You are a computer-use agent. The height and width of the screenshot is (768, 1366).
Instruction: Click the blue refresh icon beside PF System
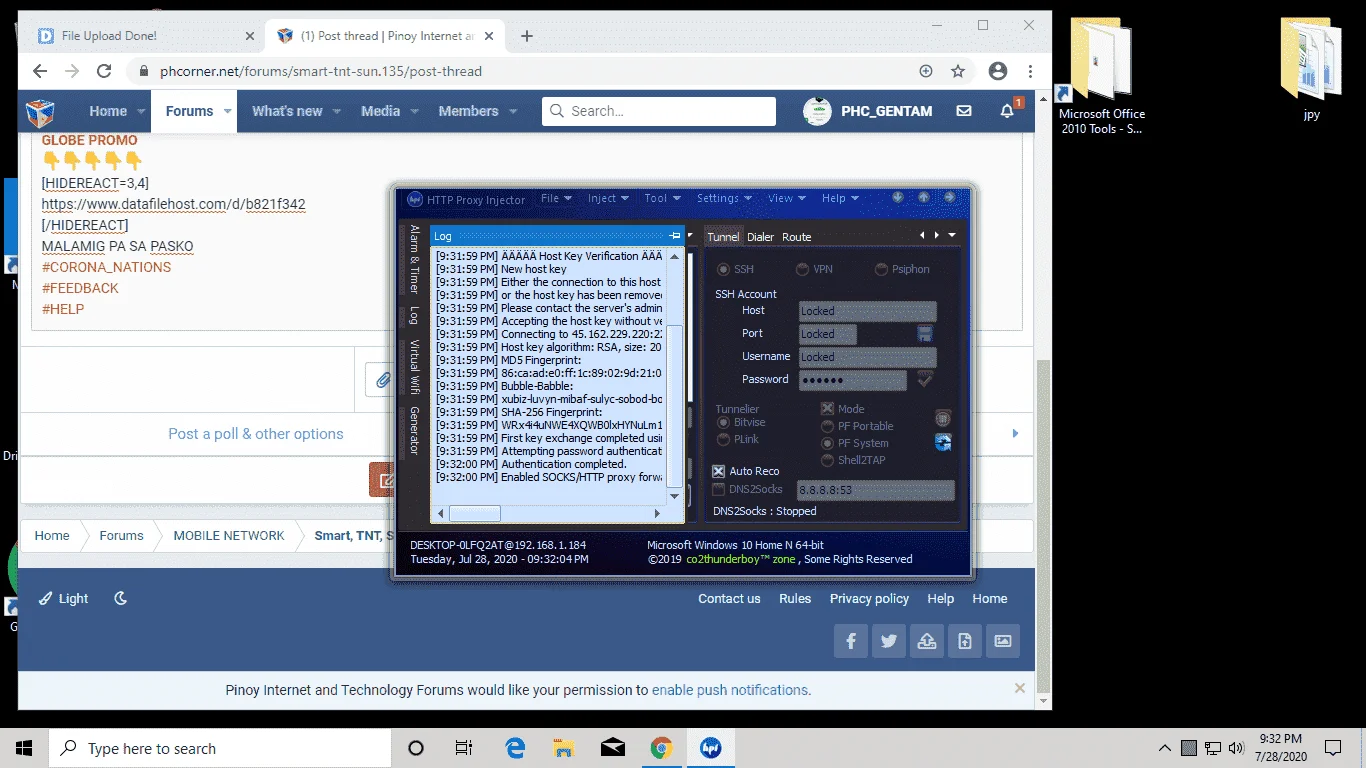pyautogui.click(x=942, y=442)
